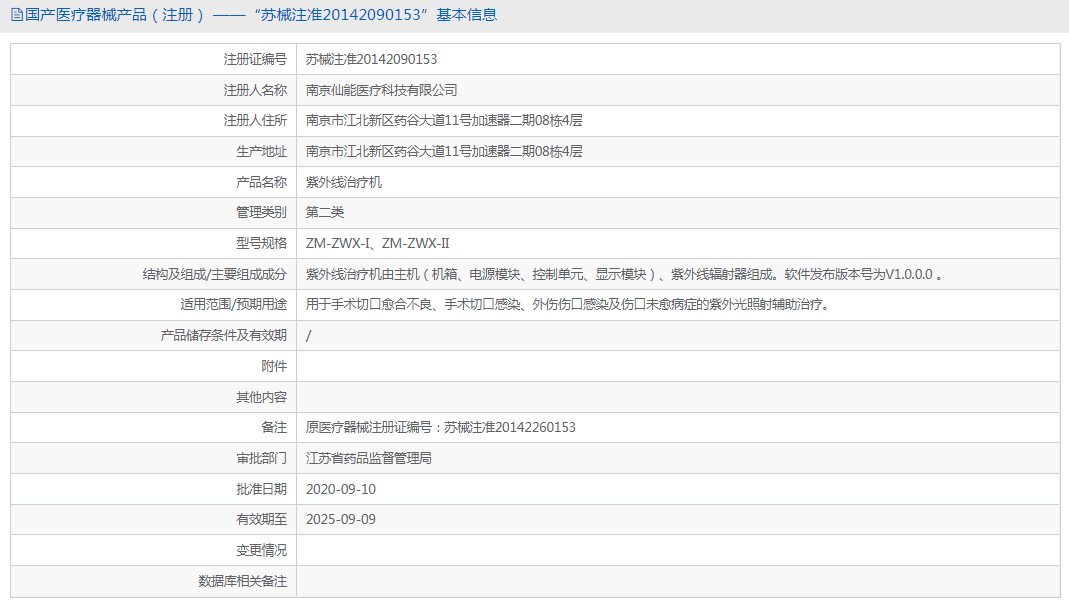Select registration number value 苏械注准20142090153
1069x605 pixels.
click(372, 59)
